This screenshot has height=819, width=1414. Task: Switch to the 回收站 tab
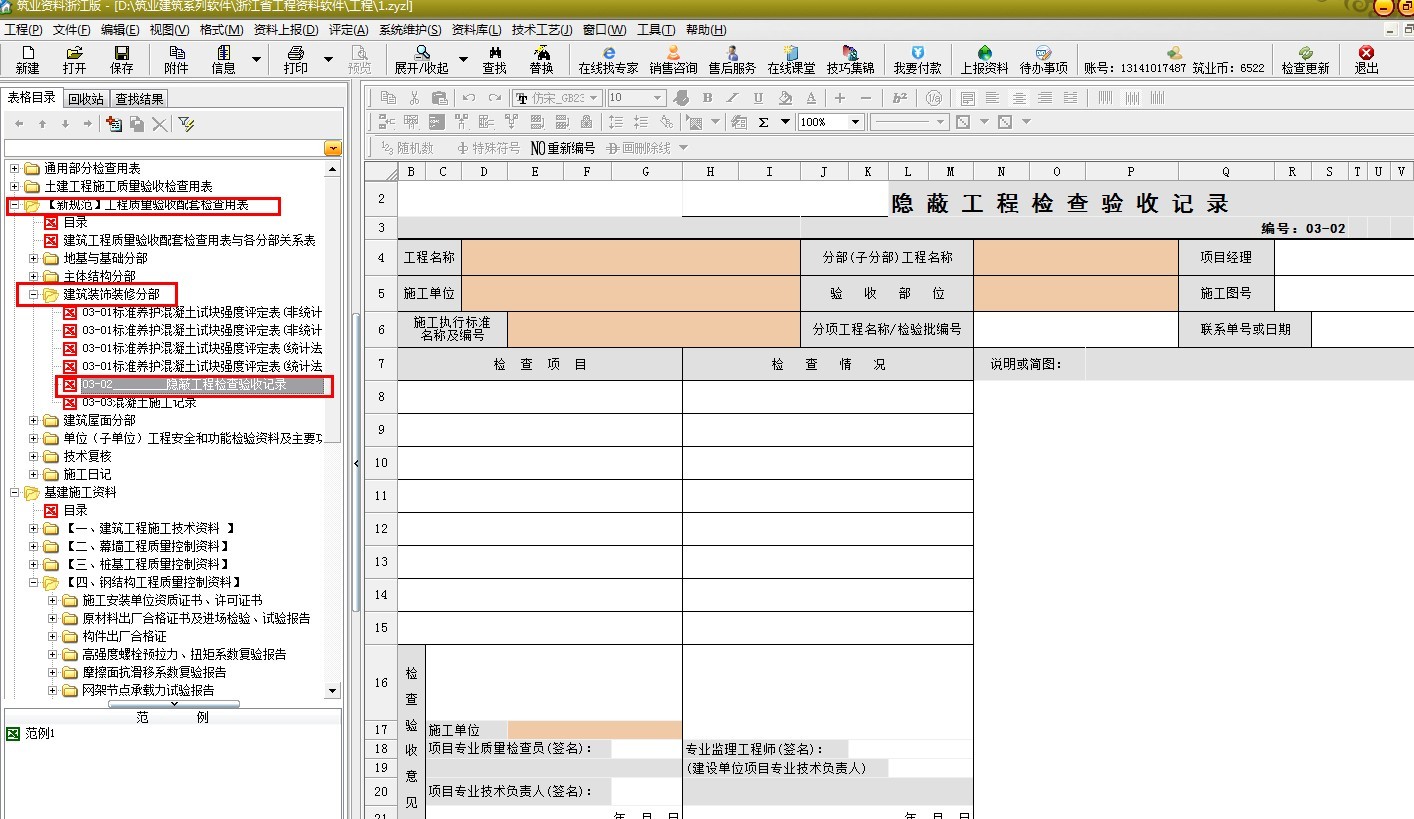click(86, 99)
